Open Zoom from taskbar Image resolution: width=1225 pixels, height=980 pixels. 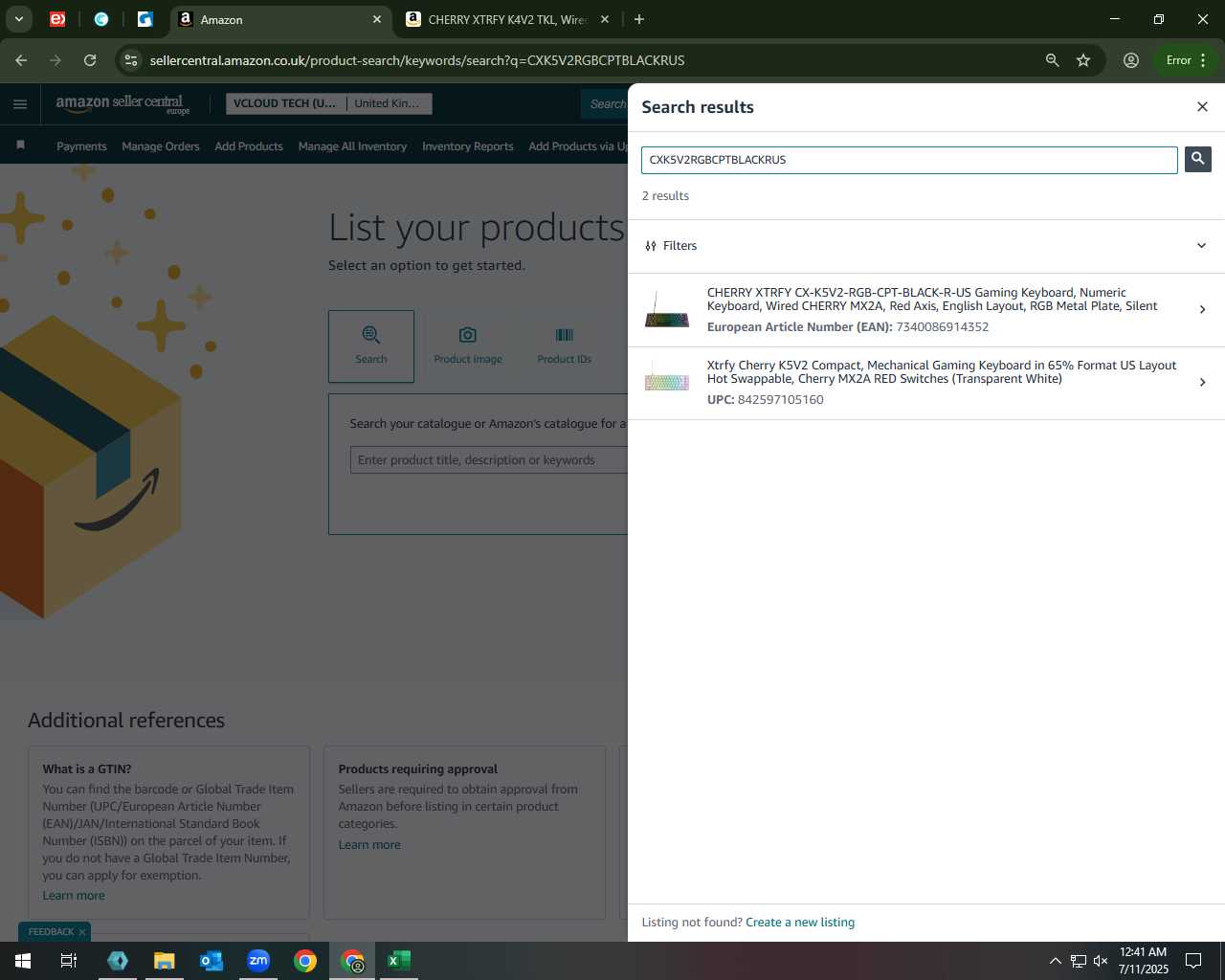(x=258, y=961)
